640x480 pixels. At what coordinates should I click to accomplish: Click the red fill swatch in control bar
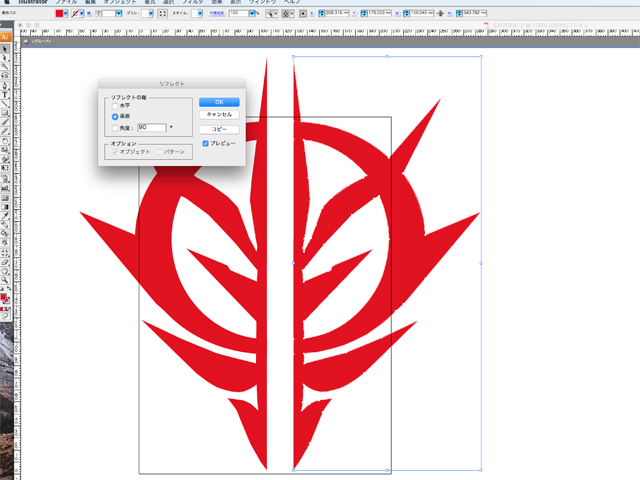coord(59,13)
